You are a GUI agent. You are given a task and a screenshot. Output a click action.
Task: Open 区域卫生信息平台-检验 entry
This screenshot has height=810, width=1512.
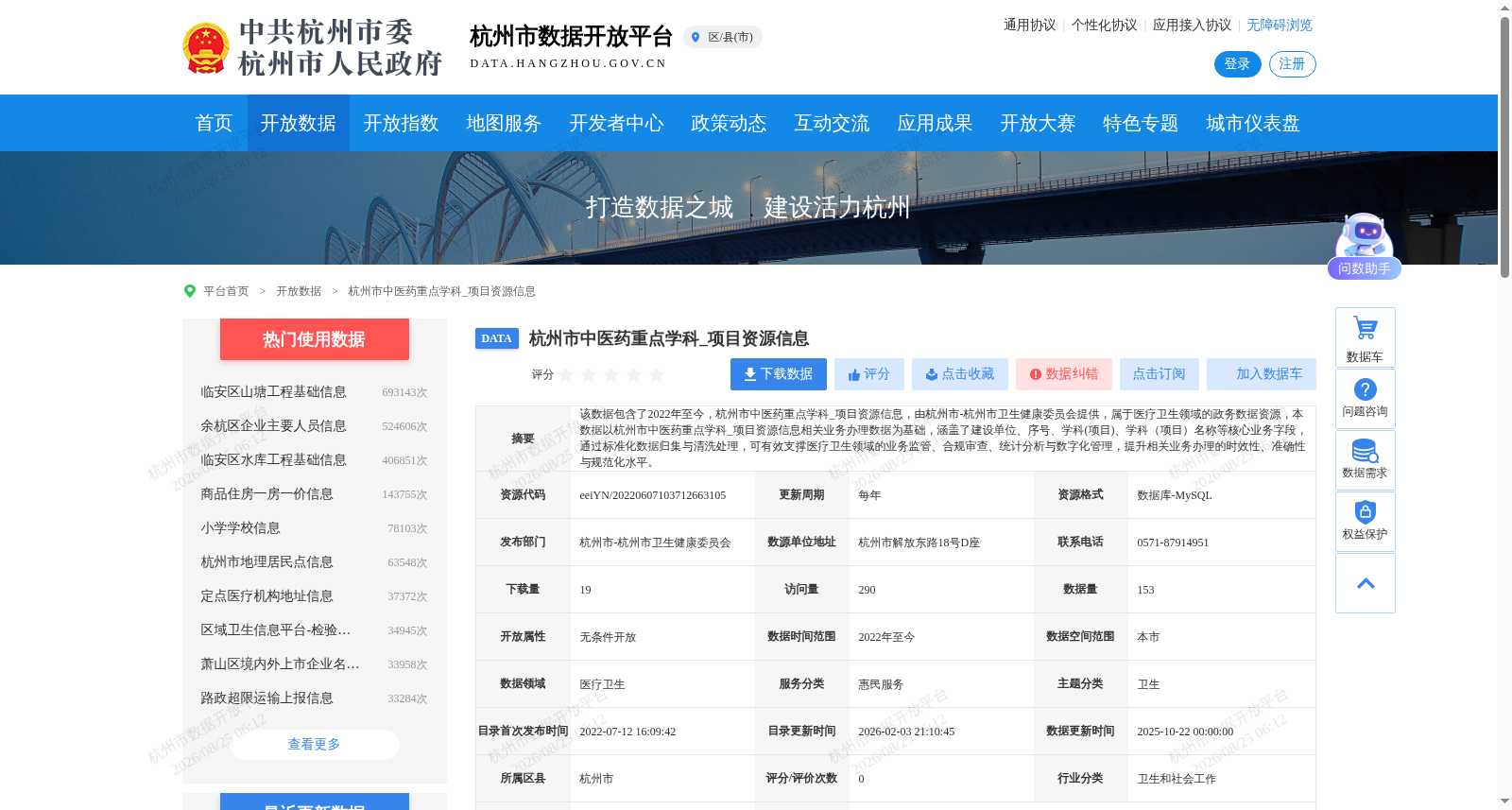pos(276,630)
